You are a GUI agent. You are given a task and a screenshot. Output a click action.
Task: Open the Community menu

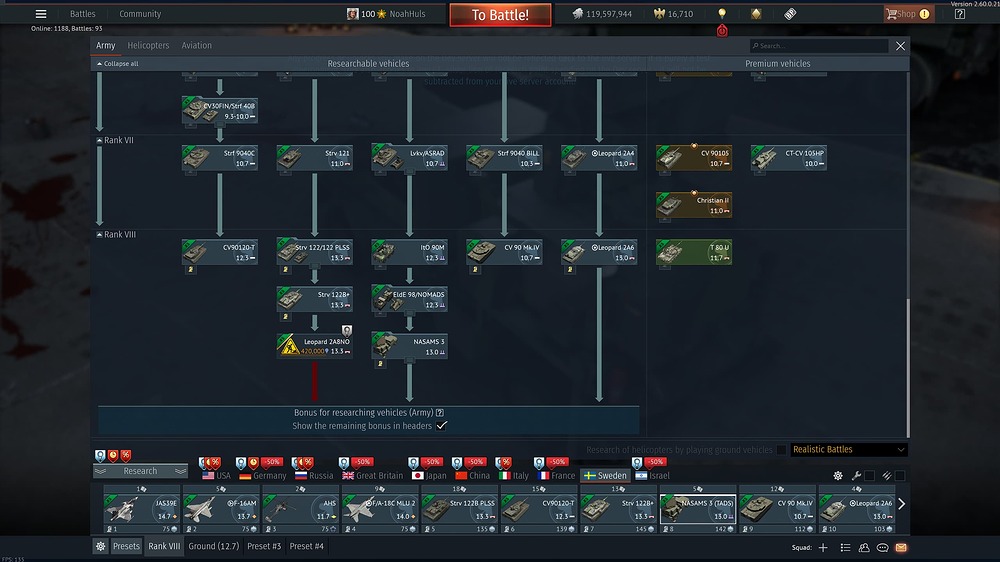point(140,14)
